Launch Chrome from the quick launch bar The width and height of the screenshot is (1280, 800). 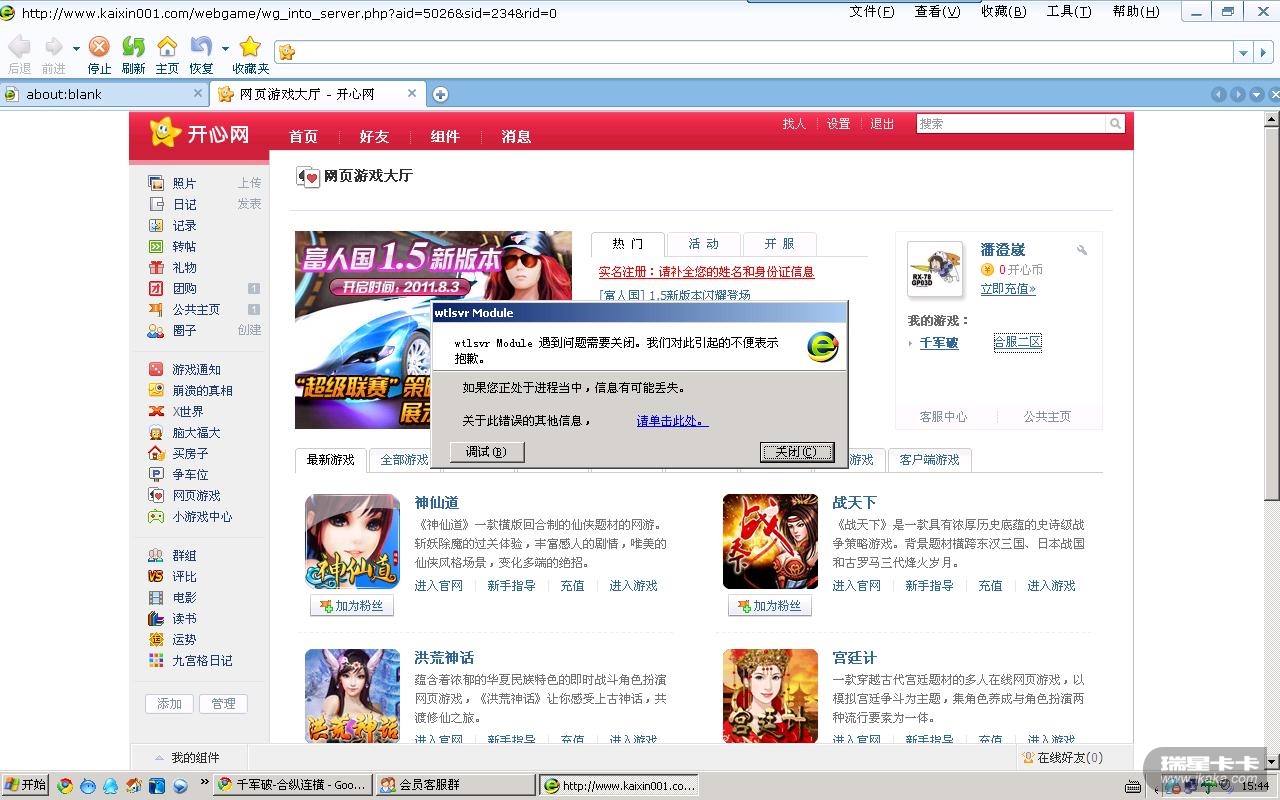coord(65,786)
